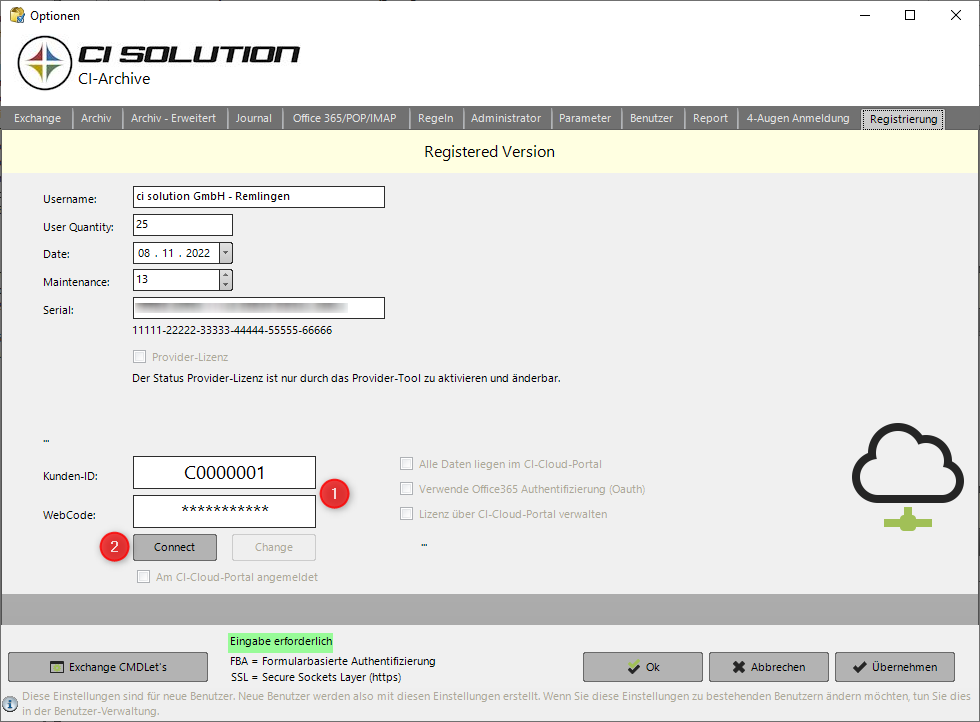The image size is (980, 722).
Task: Decrease Maintenance value with down arrow
Action: coord(225,285)
